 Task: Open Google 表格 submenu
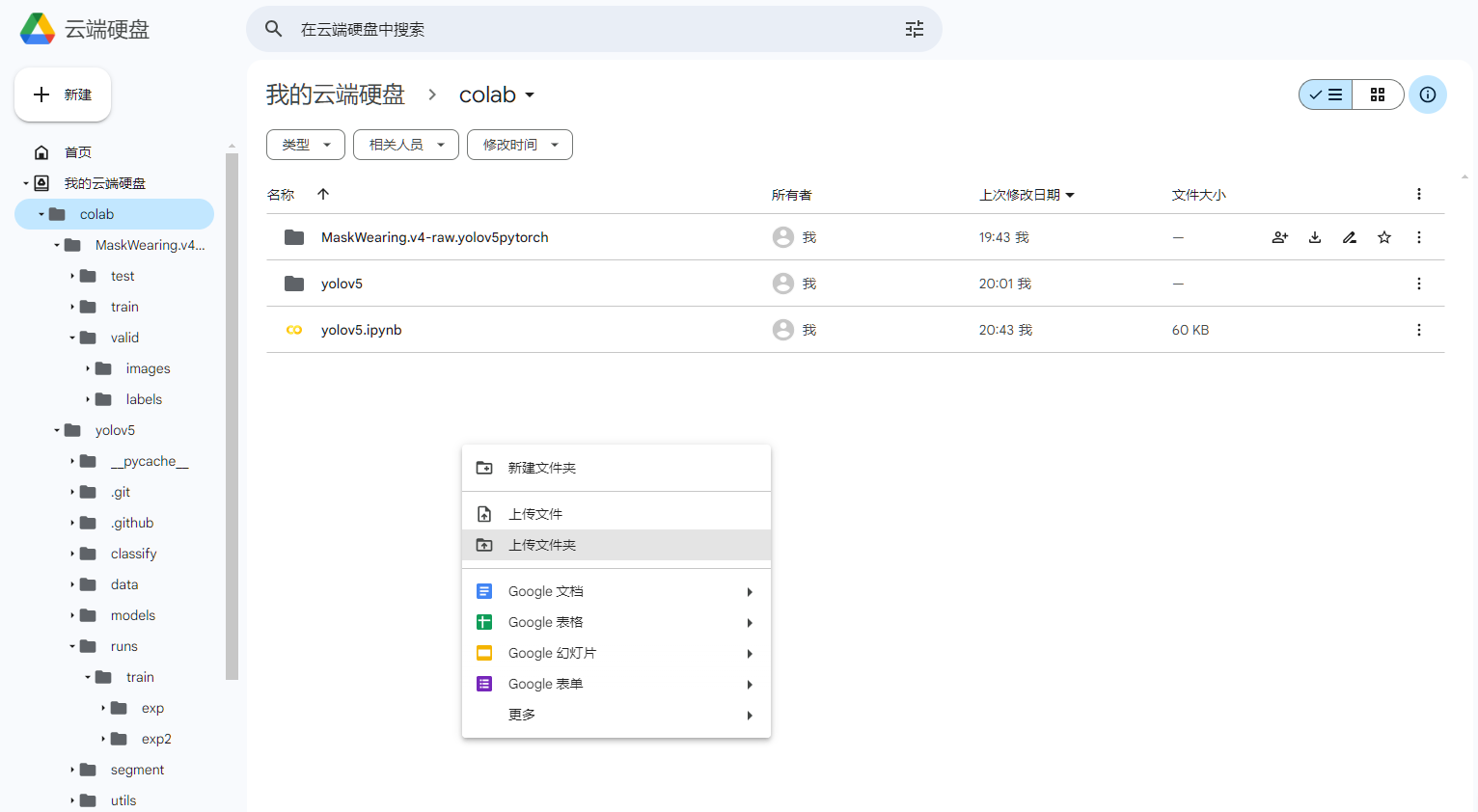616,622
